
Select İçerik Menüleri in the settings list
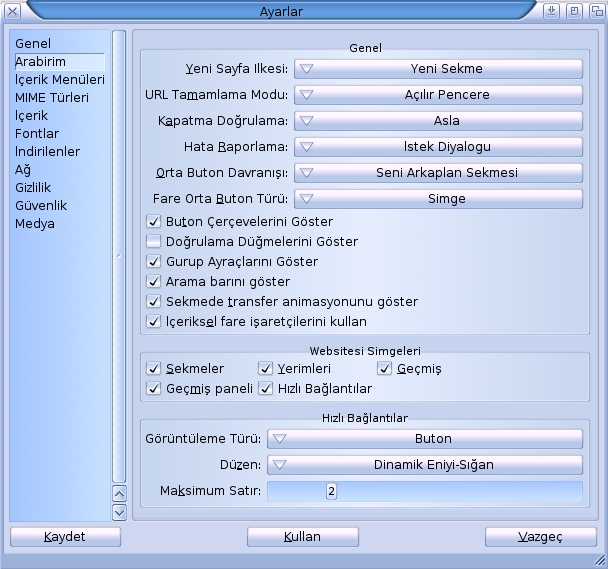point(60,80)
